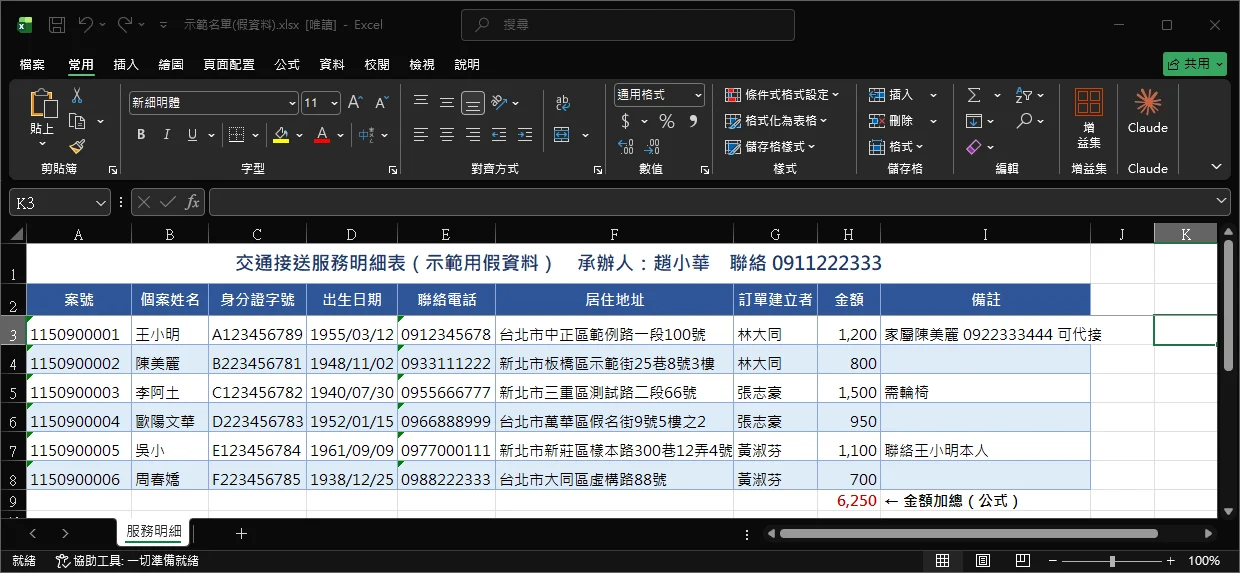The image size is (1240, 573).
Task: Select the 服務明細 sheet tab
Action: point(154,532)
